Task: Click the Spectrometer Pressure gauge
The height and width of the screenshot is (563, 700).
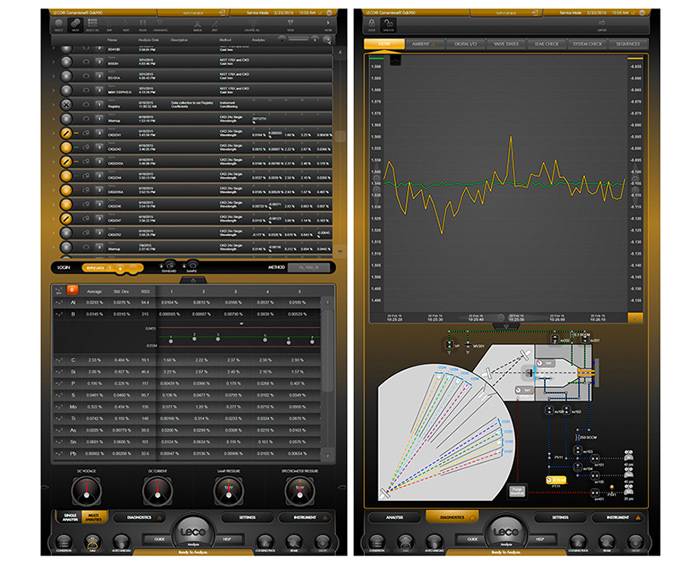Action: coord(299,491)
